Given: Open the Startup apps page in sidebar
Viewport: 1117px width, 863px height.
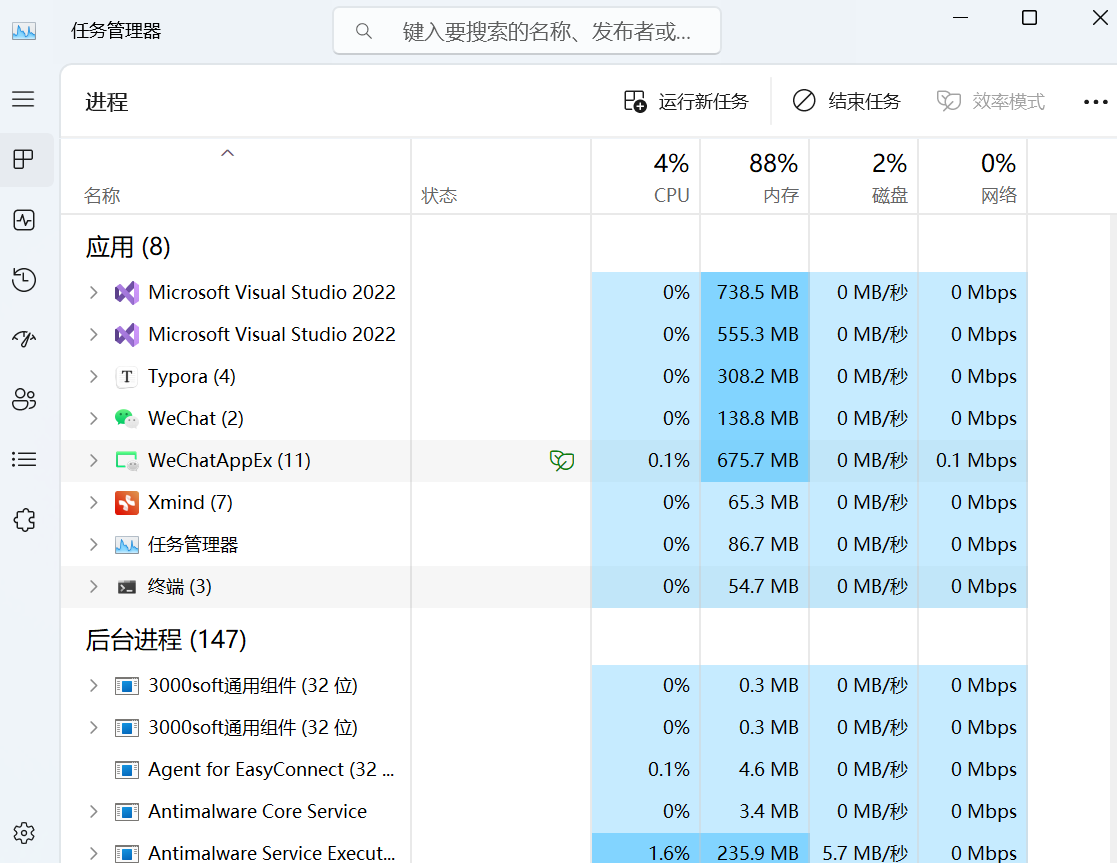Looking at the screenshot, I should (x=24, y=339).
